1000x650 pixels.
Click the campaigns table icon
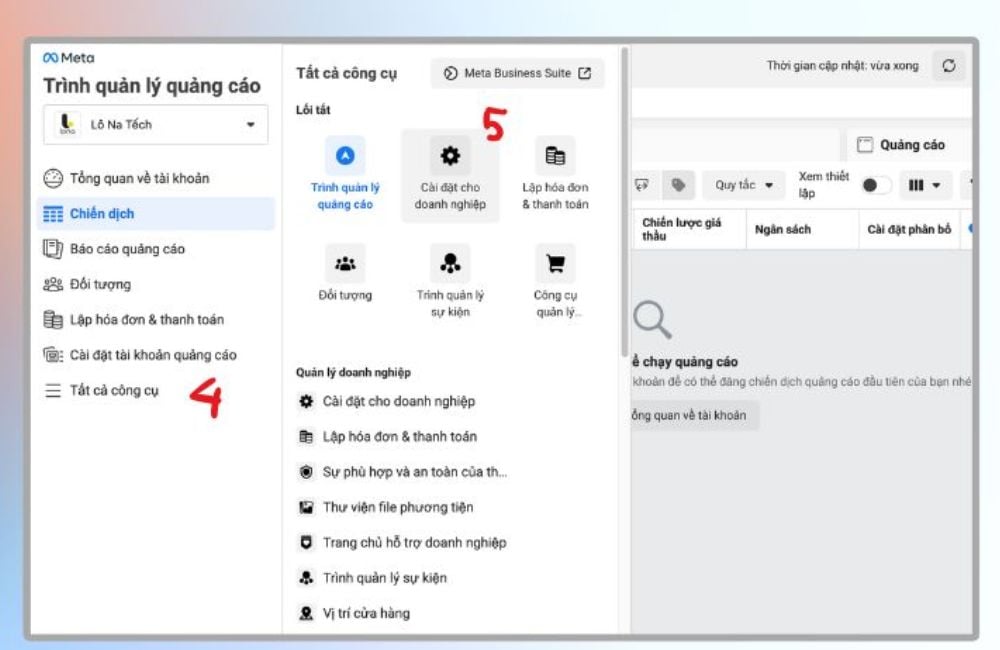click(53, 214)
